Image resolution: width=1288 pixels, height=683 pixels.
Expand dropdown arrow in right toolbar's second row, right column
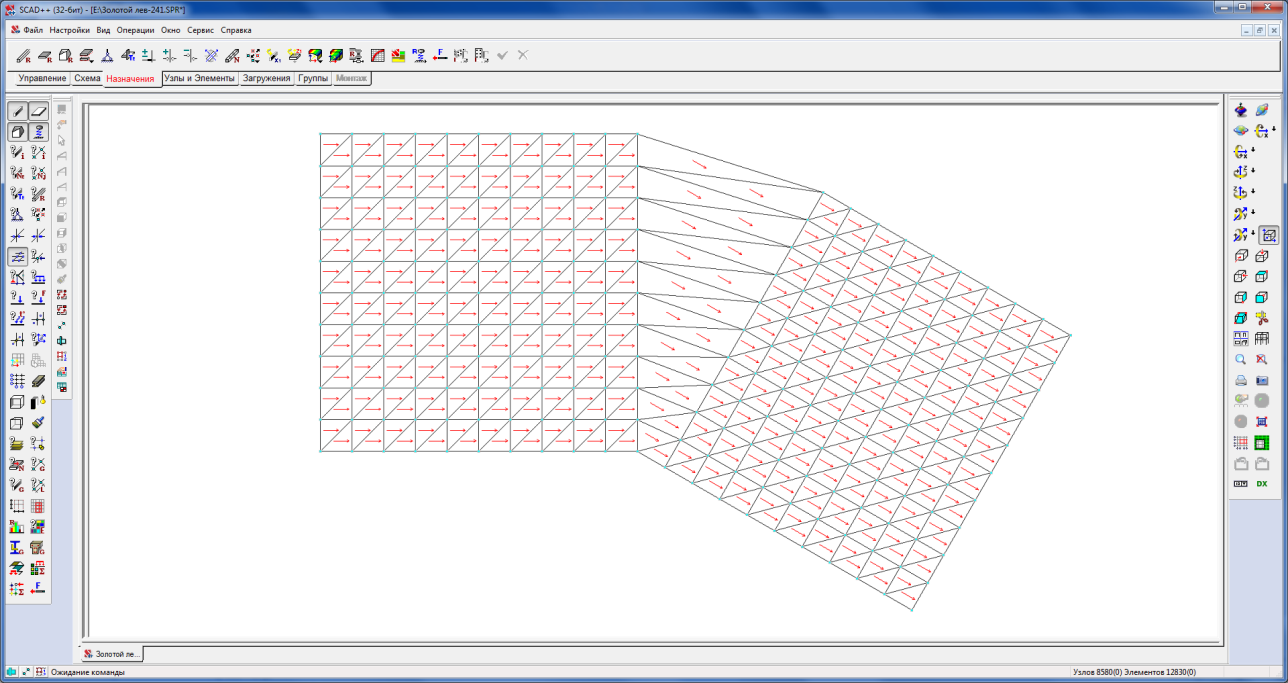[1274, 130]
